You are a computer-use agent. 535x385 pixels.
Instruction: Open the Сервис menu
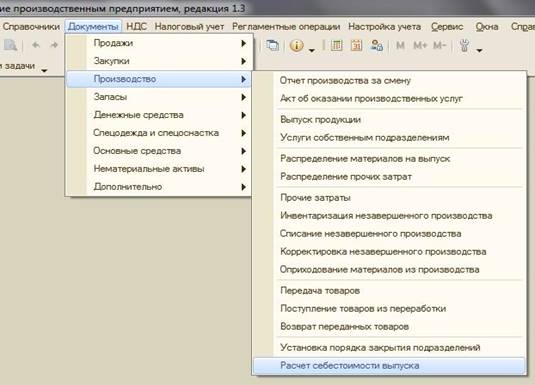coord(447,27)
